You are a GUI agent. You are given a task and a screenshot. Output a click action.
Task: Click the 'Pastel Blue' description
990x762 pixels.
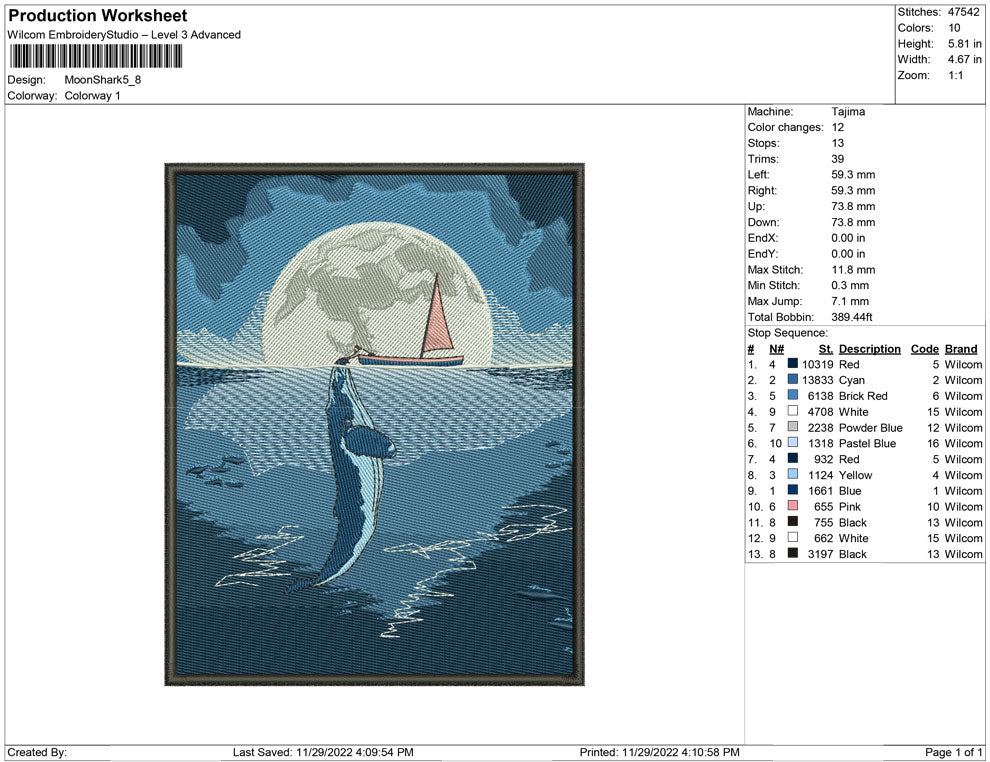pos(868,443)
